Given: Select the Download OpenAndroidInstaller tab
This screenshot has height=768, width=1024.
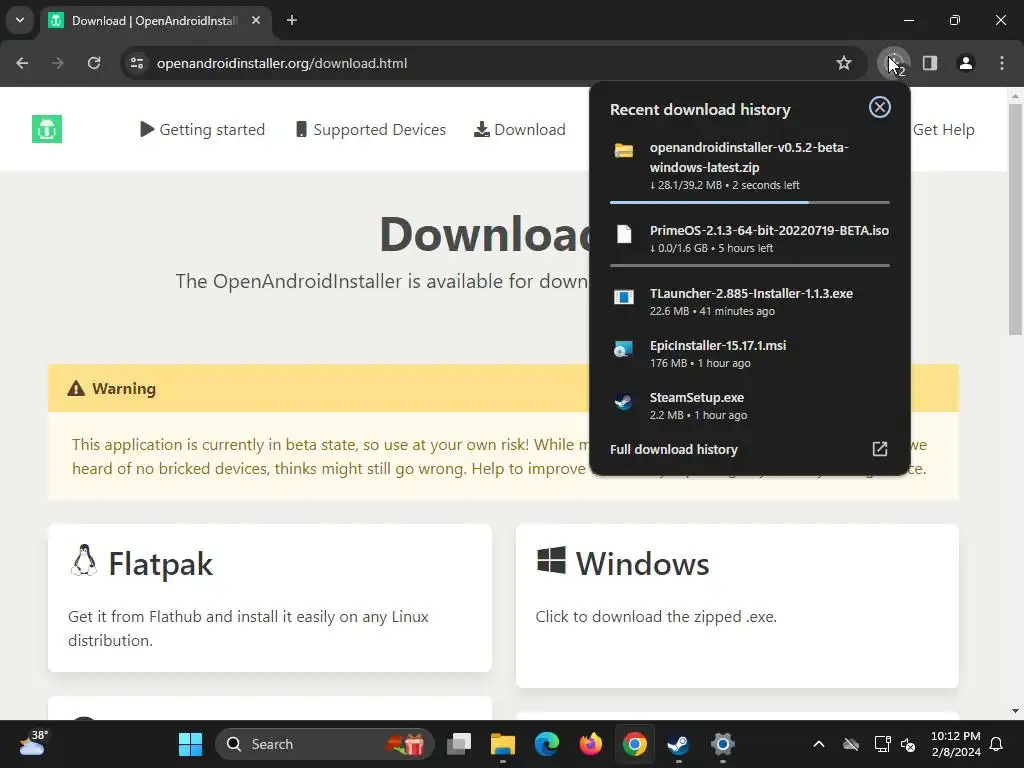Looking at the screenshot, I should (155, 20).
